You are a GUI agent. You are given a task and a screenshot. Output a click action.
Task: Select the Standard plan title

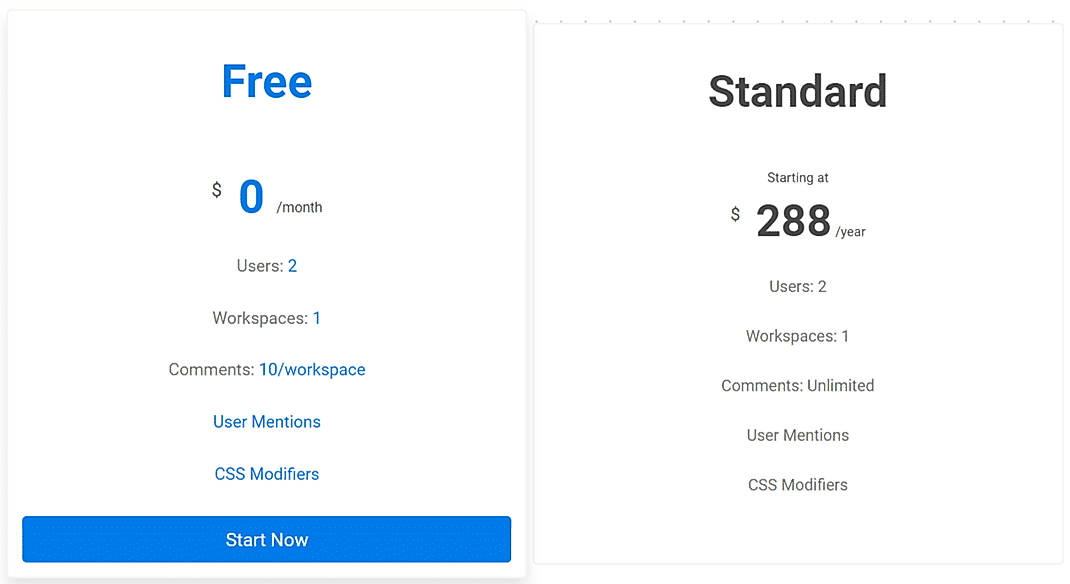(x=797, y=91)
